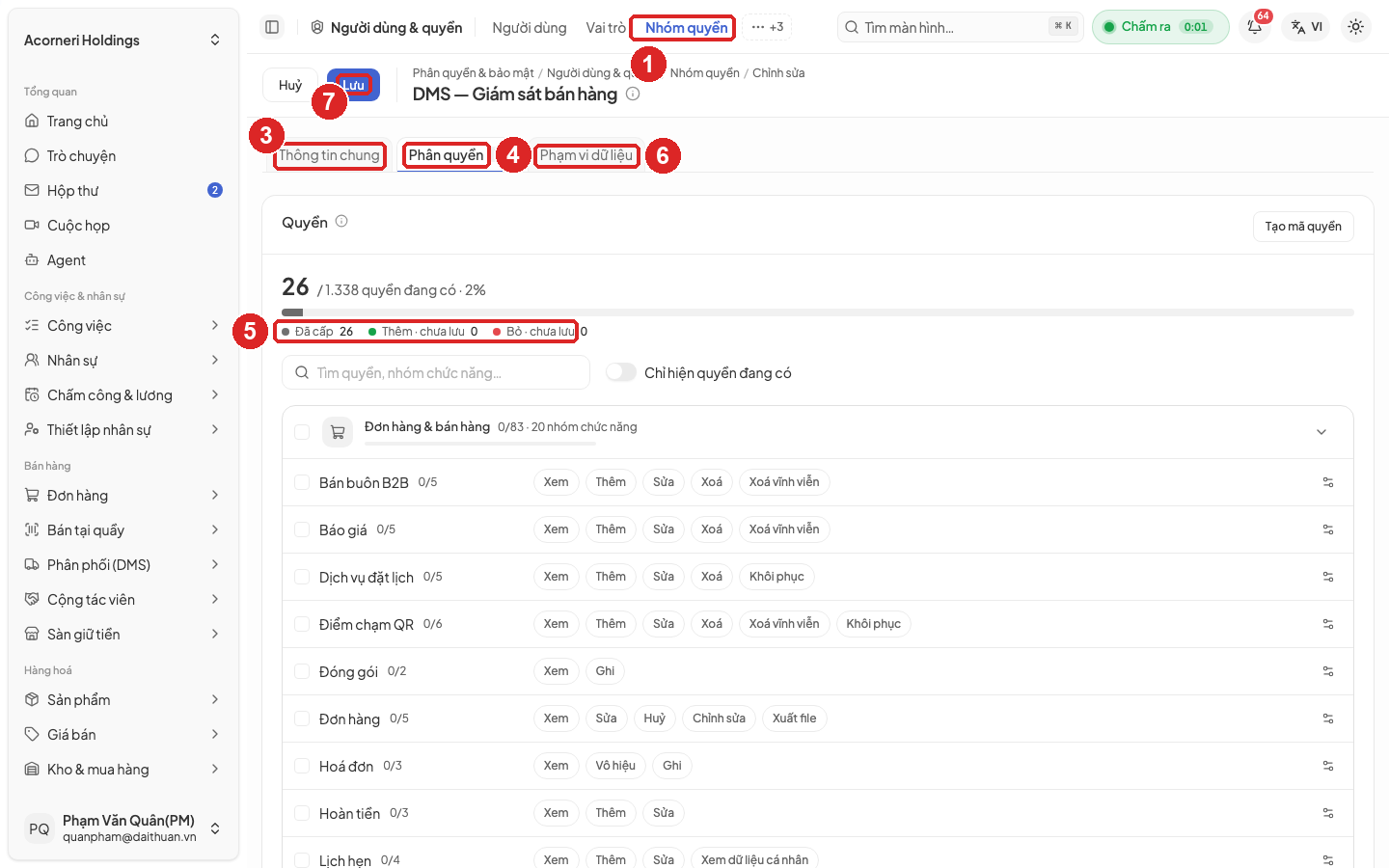Open settings icon for Bán buôn B2B row
1389x868 pixels.
pos(1327,482)
